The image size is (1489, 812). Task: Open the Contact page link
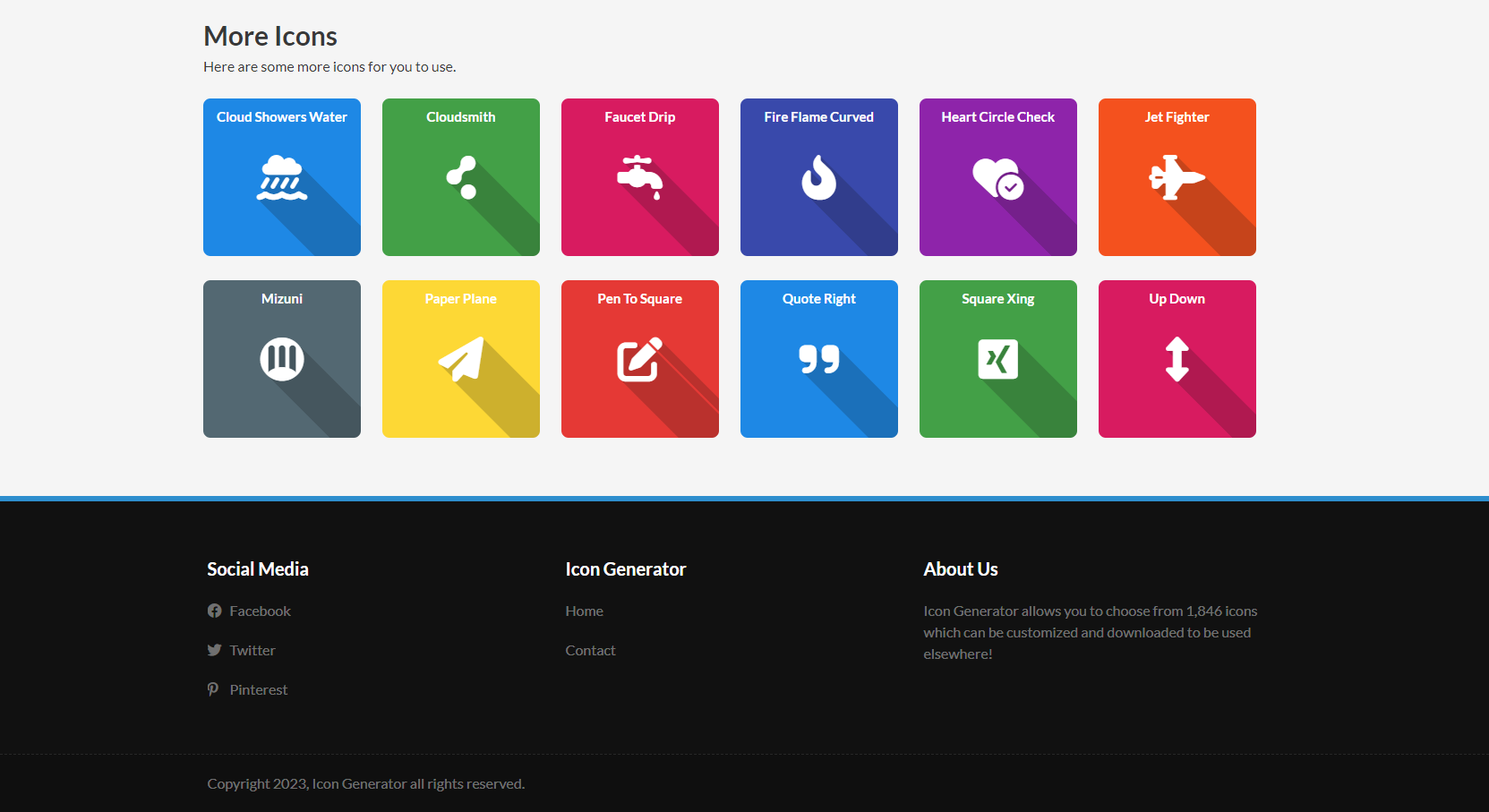[x=590, y=650]
